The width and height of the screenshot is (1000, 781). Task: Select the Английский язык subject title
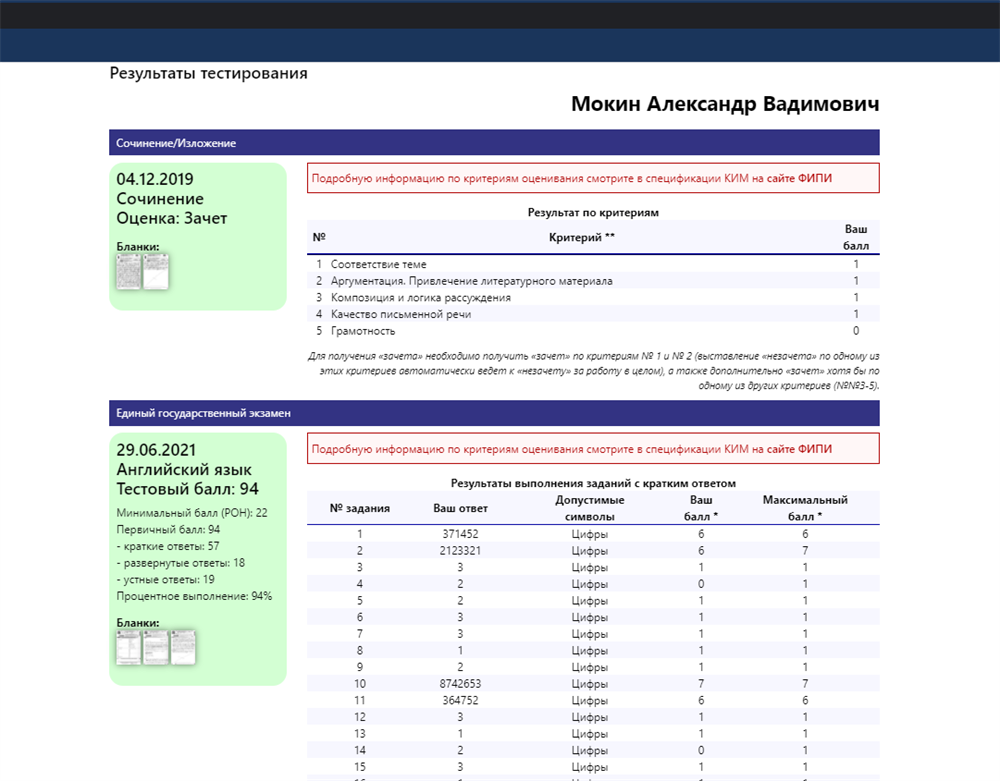(184, 470)
